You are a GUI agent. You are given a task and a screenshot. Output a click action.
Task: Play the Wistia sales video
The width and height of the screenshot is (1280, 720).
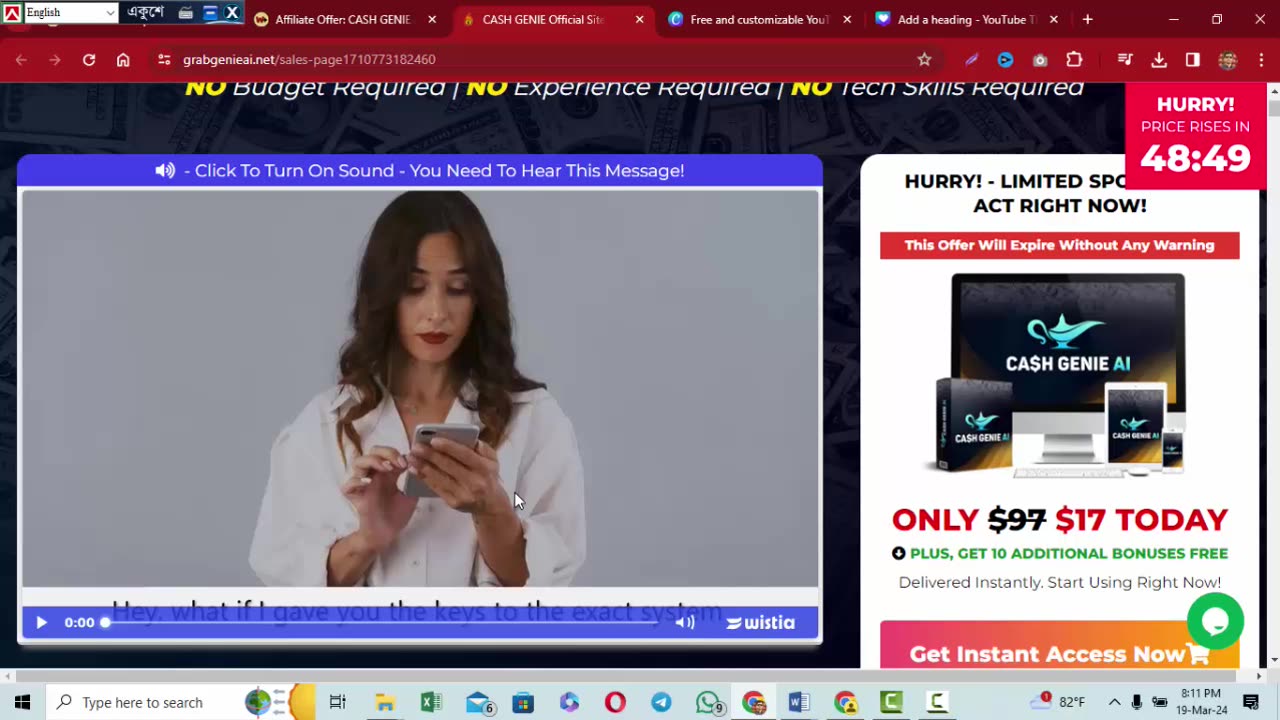41,622
